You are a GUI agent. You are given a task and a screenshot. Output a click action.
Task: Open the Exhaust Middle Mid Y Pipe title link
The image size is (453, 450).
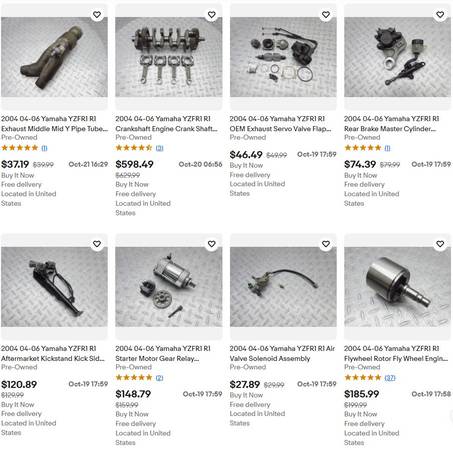tap(54, 124)
